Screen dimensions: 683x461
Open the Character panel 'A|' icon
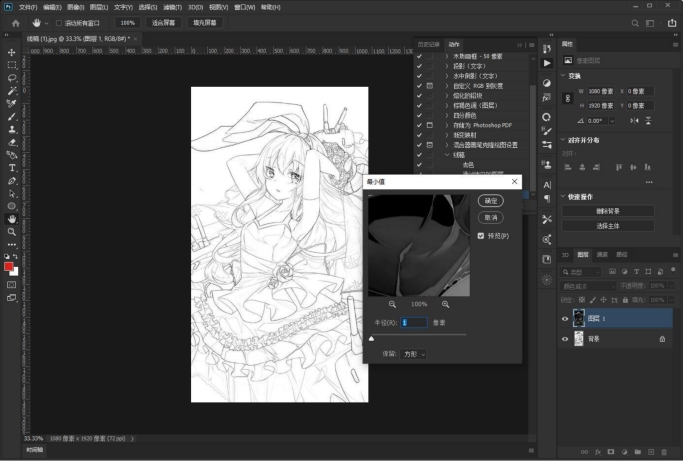click(x=547, y=185)
